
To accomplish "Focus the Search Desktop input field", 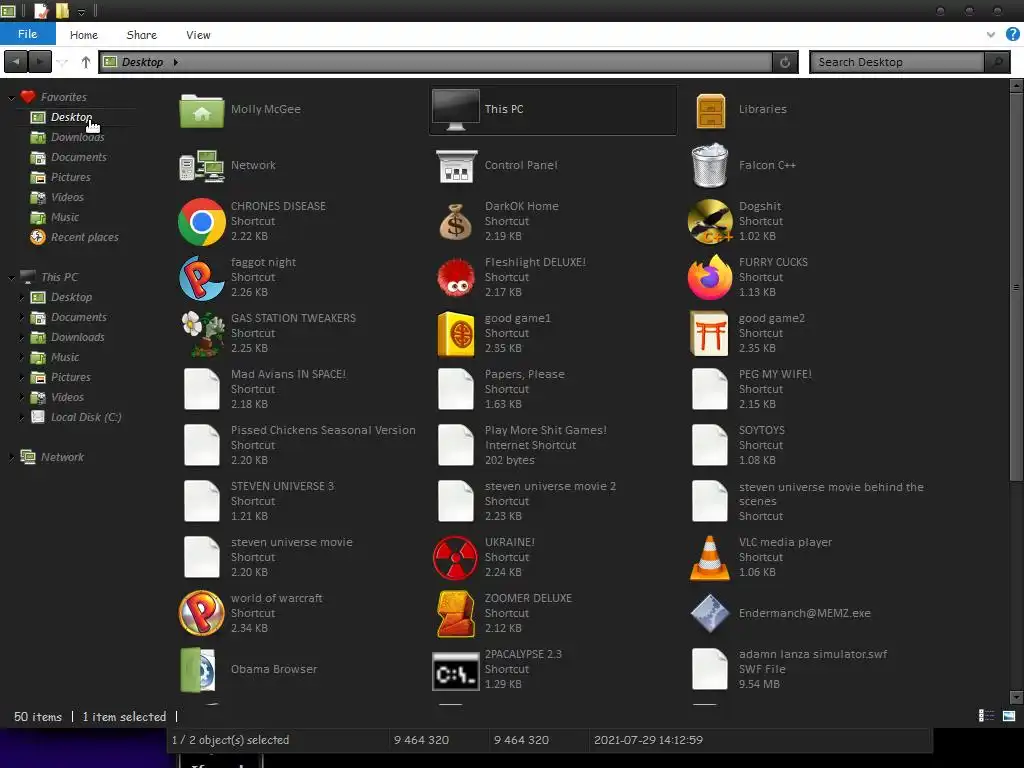I will [x=897, y=62].
